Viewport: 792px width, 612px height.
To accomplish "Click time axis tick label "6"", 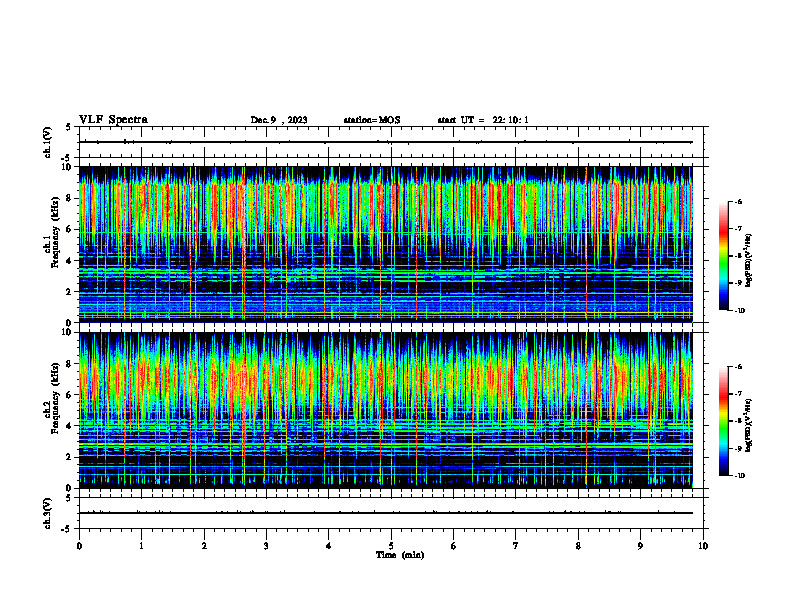I will tap(454, 546).
